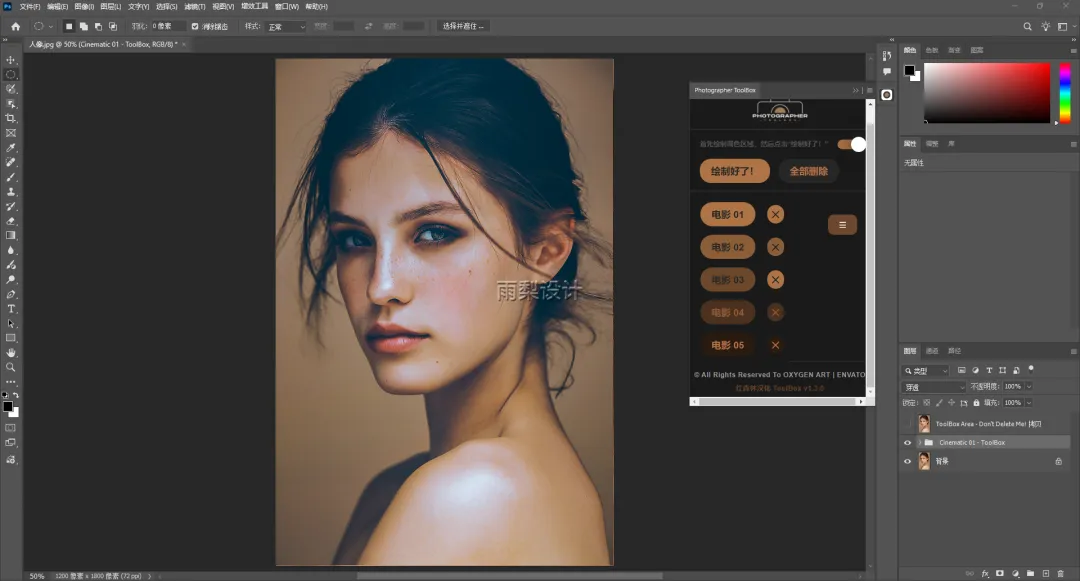This screenshot has width=1080, height=581.
Task: Remove 电影 01 effect with X button
Action: click(x=776, y=214)
